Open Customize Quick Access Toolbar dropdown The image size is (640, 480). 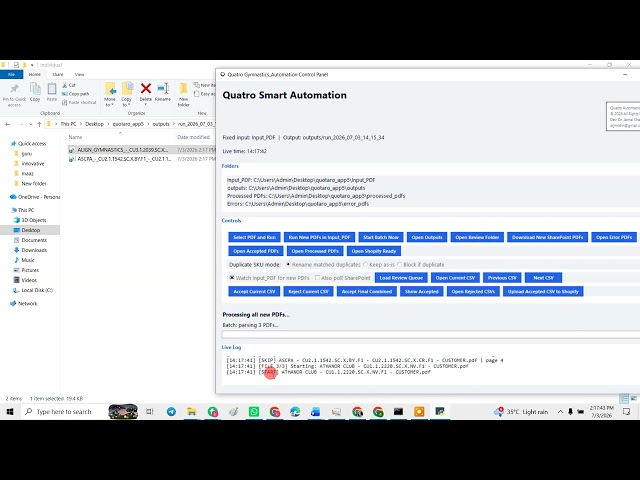tap(32, 65)
